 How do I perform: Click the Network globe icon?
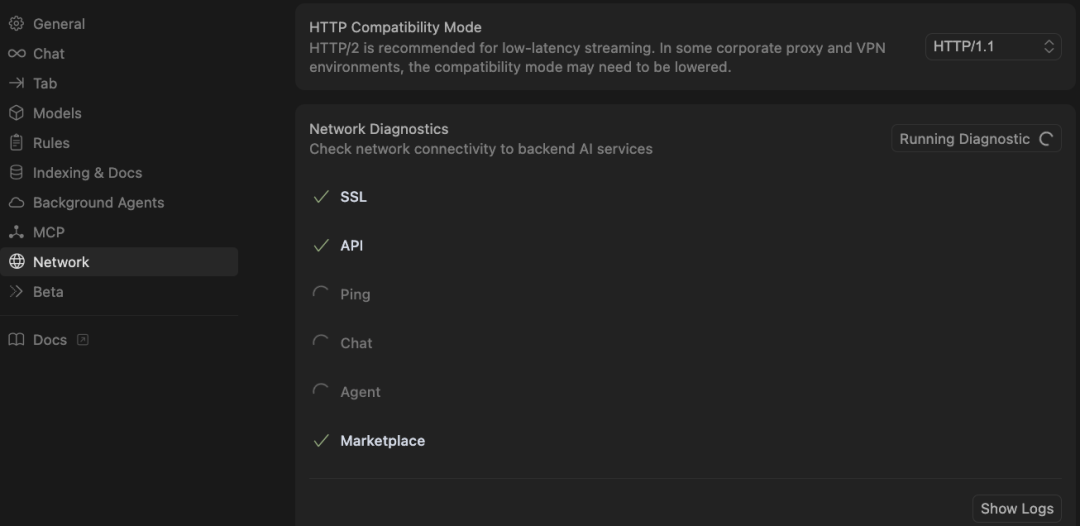pos(16,262)
